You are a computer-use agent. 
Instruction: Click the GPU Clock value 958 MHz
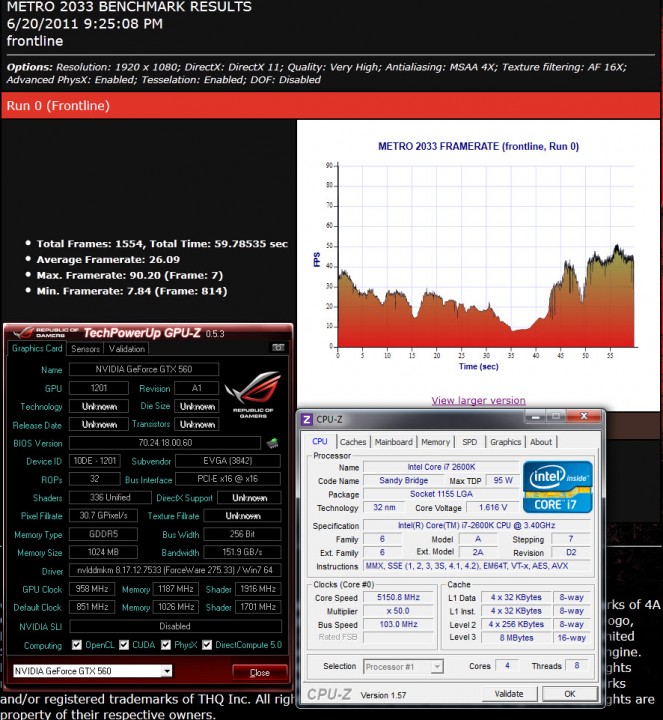[x=92, y=589]
